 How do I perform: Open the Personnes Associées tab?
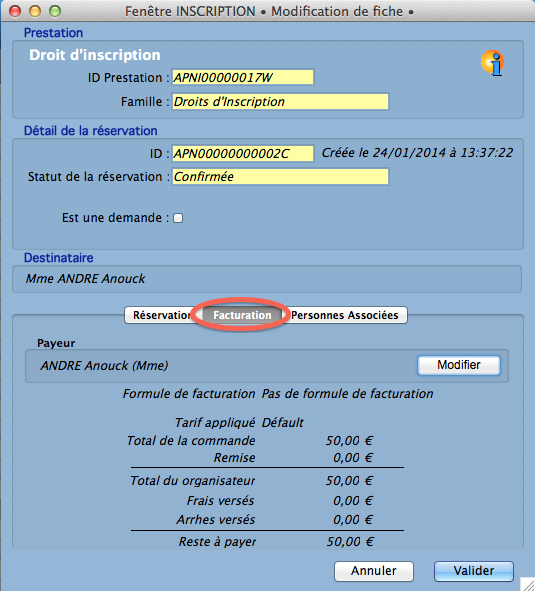coord(345,315)
